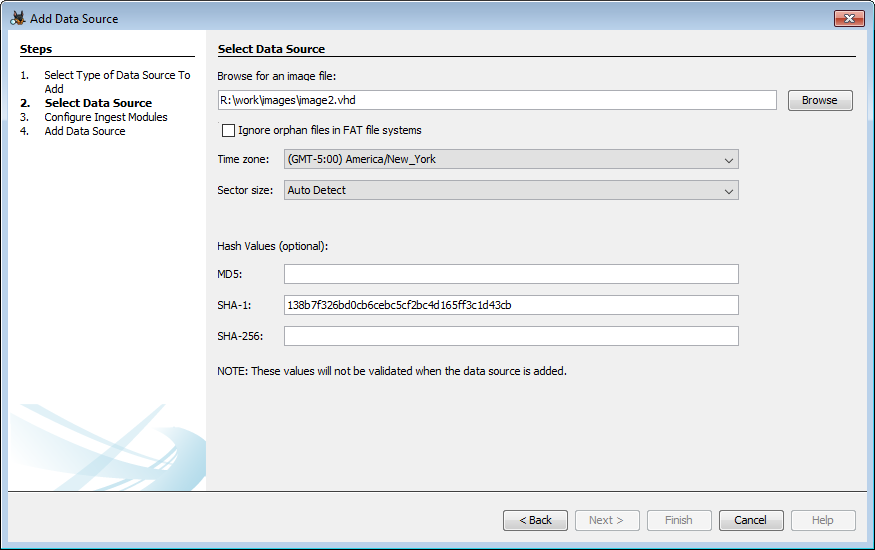Select the empty SHA-256 input box
The height and width of the screenshot is (550, 875).
511,336
